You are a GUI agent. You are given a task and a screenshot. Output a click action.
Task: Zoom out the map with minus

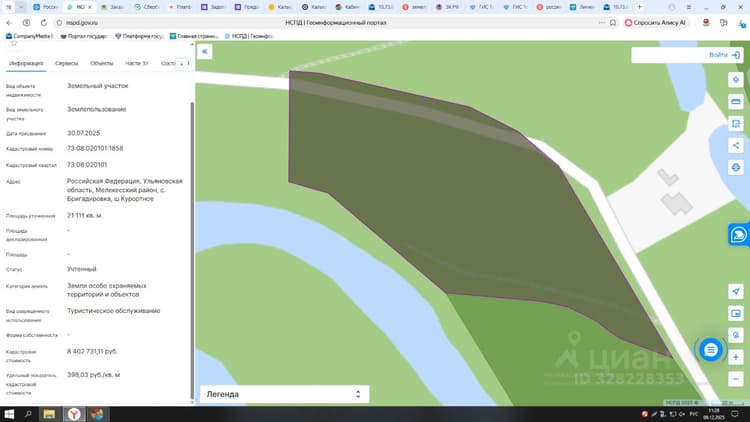736,379
